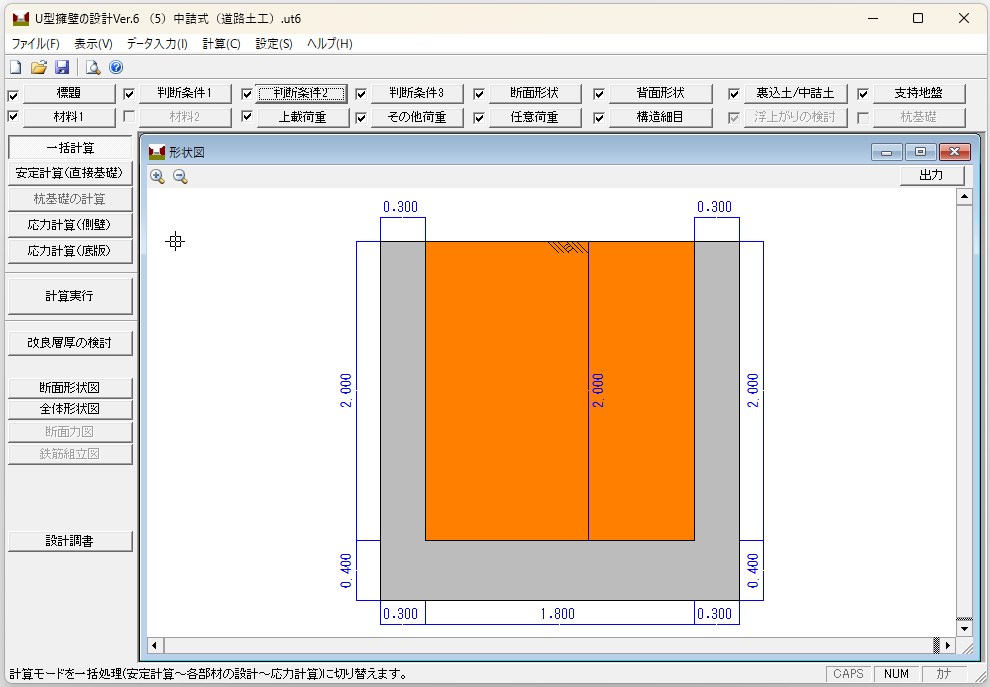990x687 pixels.
Task: Uncheck the 上載荷重 checkbox
Action: pos(247,117)
